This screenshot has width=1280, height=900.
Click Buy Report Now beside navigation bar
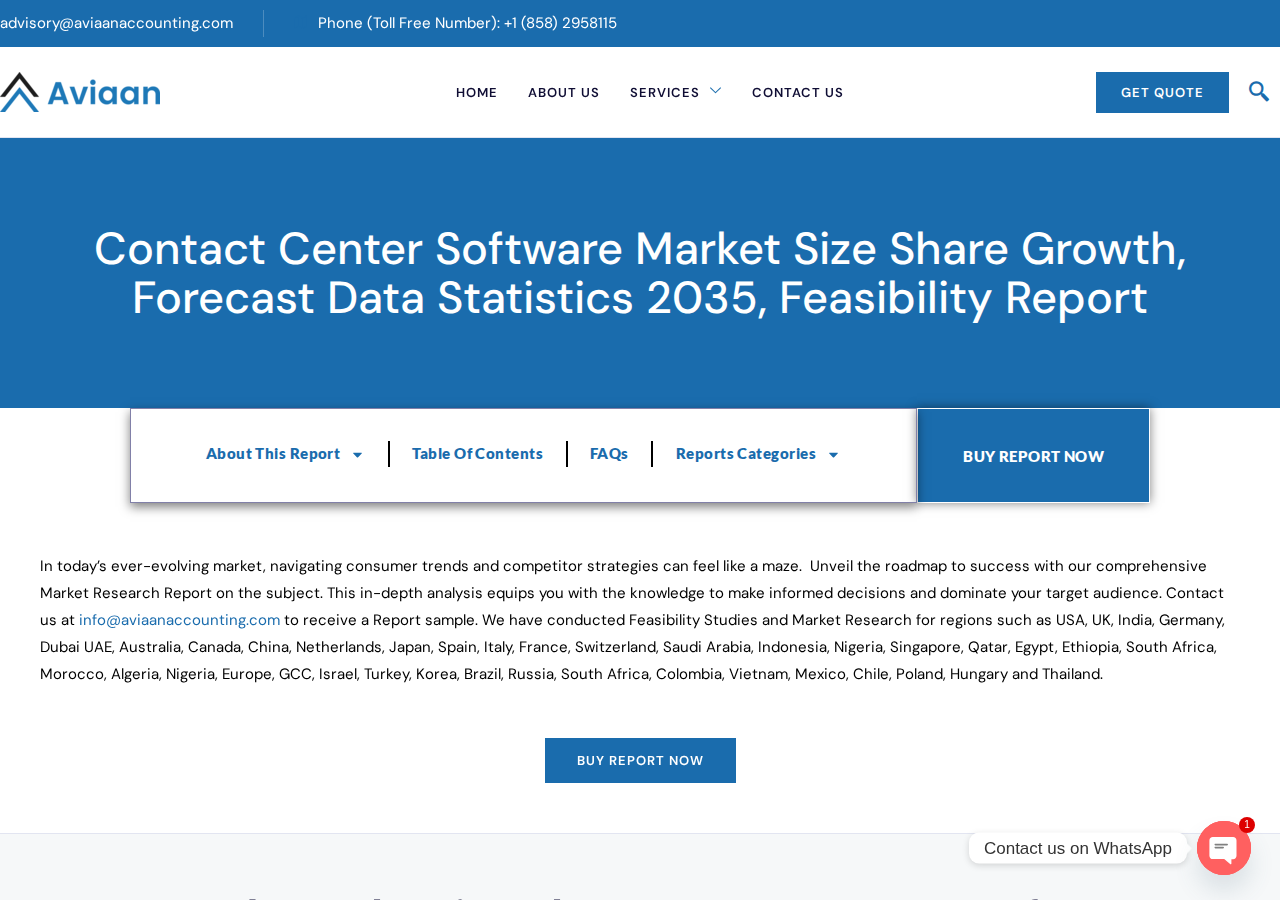[1033, 456]
